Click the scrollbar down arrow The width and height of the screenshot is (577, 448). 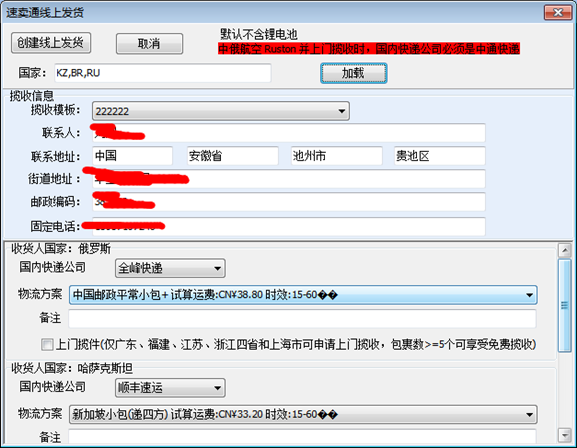pos(564,435)
